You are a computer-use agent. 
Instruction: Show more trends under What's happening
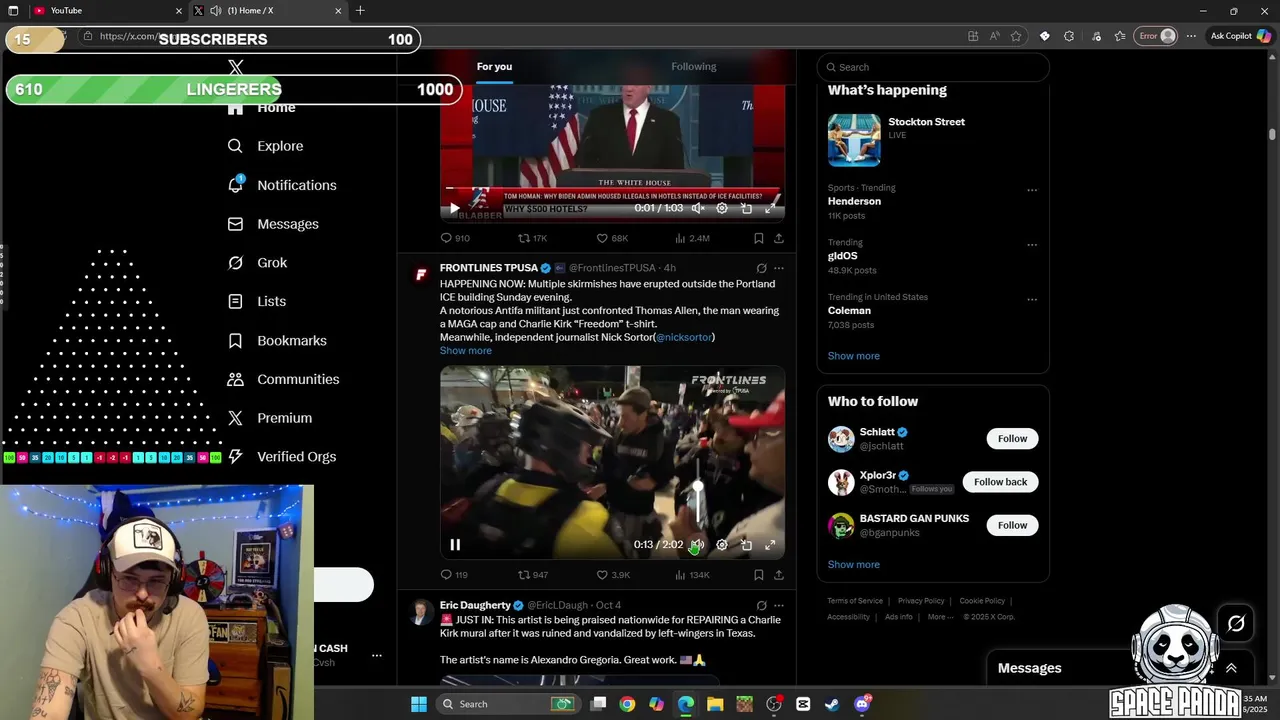coord(854,356)
